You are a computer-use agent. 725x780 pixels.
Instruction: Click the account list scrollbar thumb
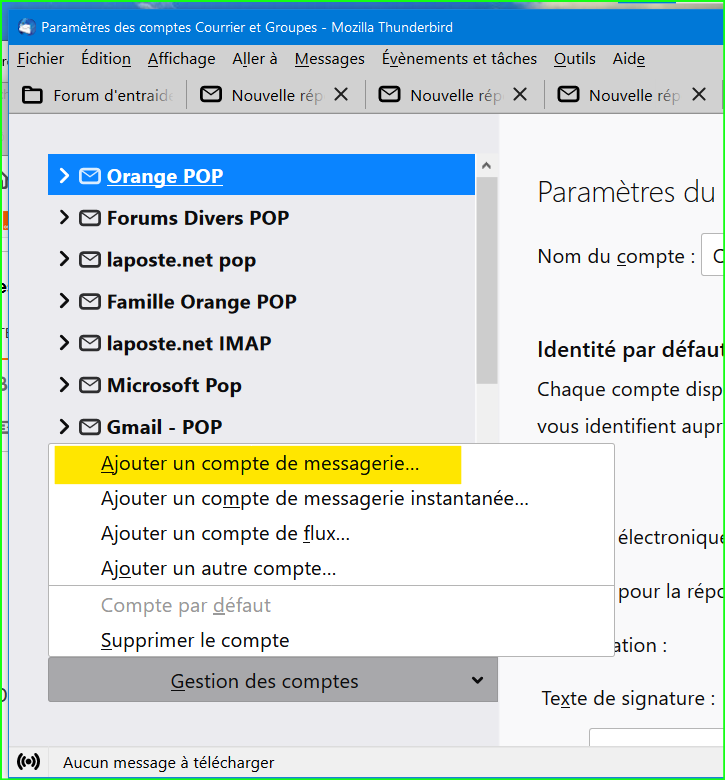pos(487,280)
